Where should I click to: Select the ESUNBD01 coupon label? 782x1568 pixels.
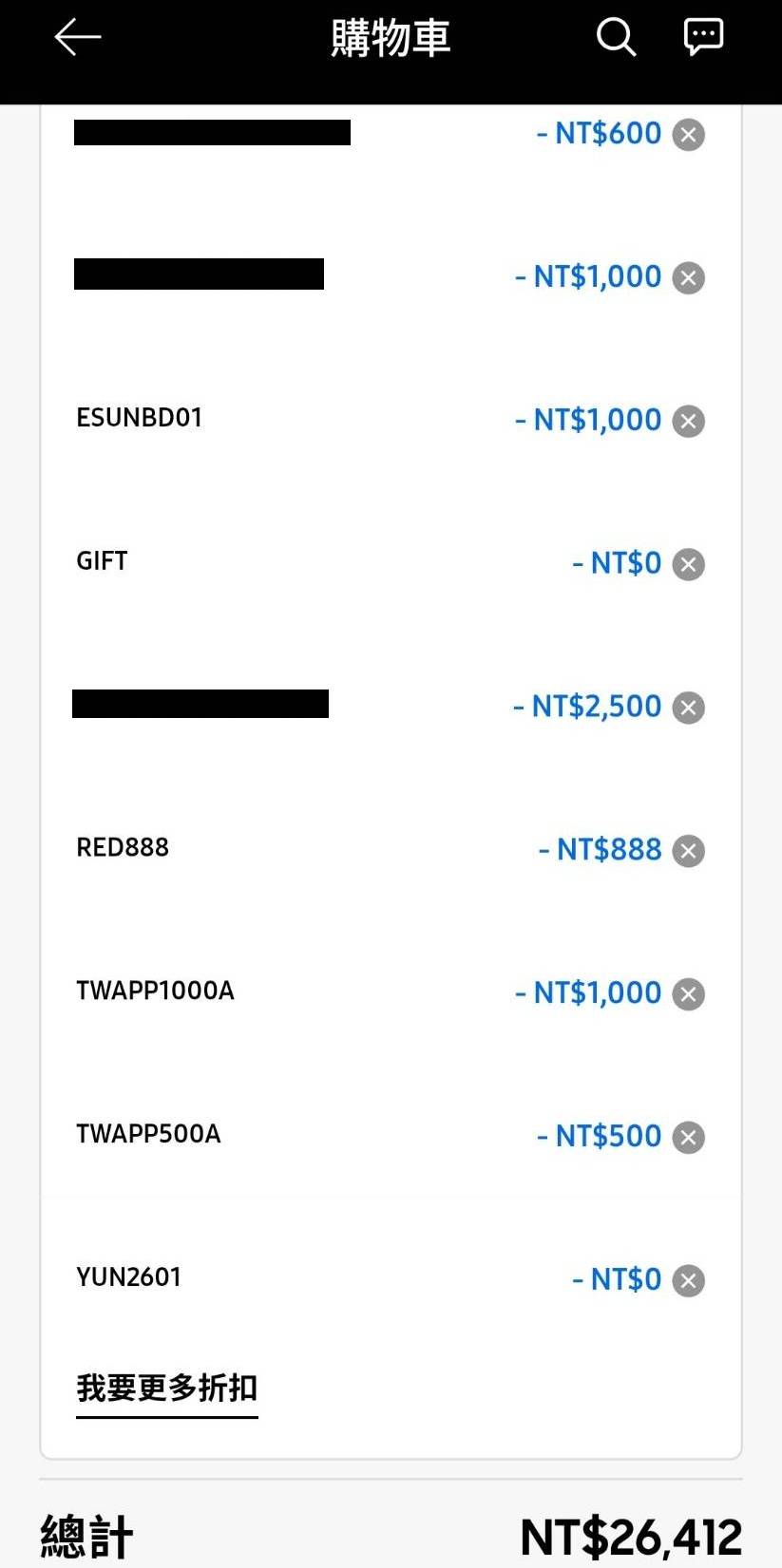(x=140, y=418)
